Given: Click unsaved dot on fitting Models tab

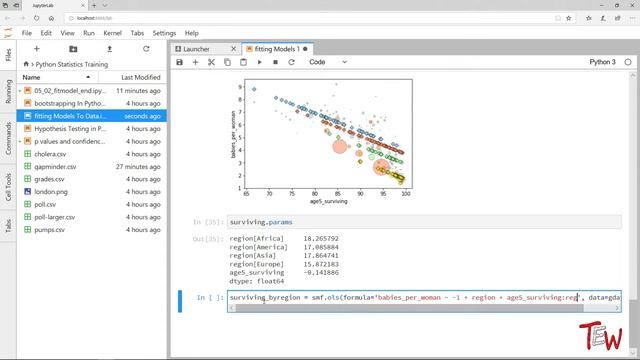Looking at the screenshot, I should [305, 49].
